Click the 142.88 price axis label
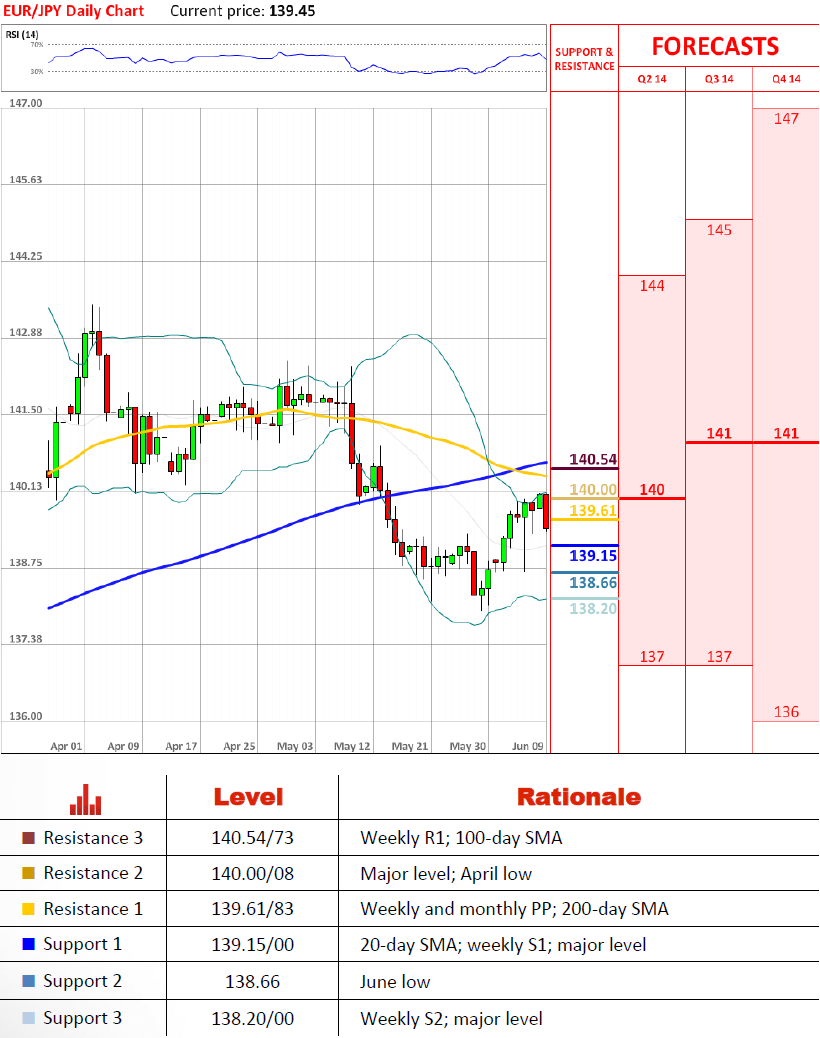Viewport: 820px width, 1038px height. pyautogui.click(x=26, y=332)
